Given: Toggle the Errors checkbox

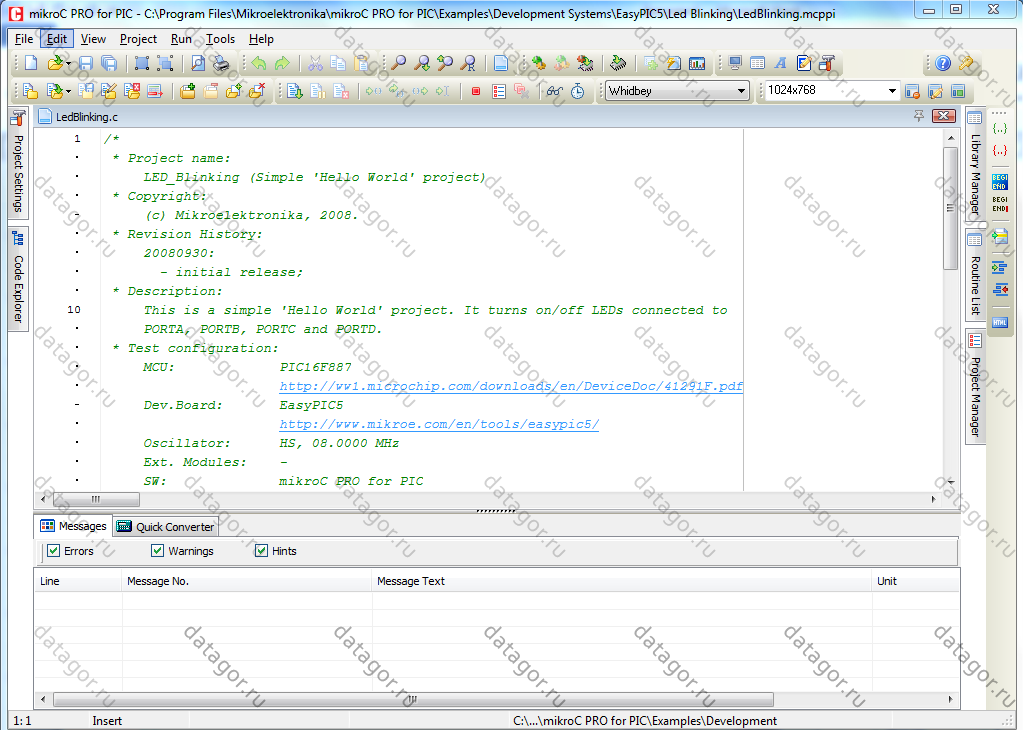Looking at the screenshot, I should 53,551.
